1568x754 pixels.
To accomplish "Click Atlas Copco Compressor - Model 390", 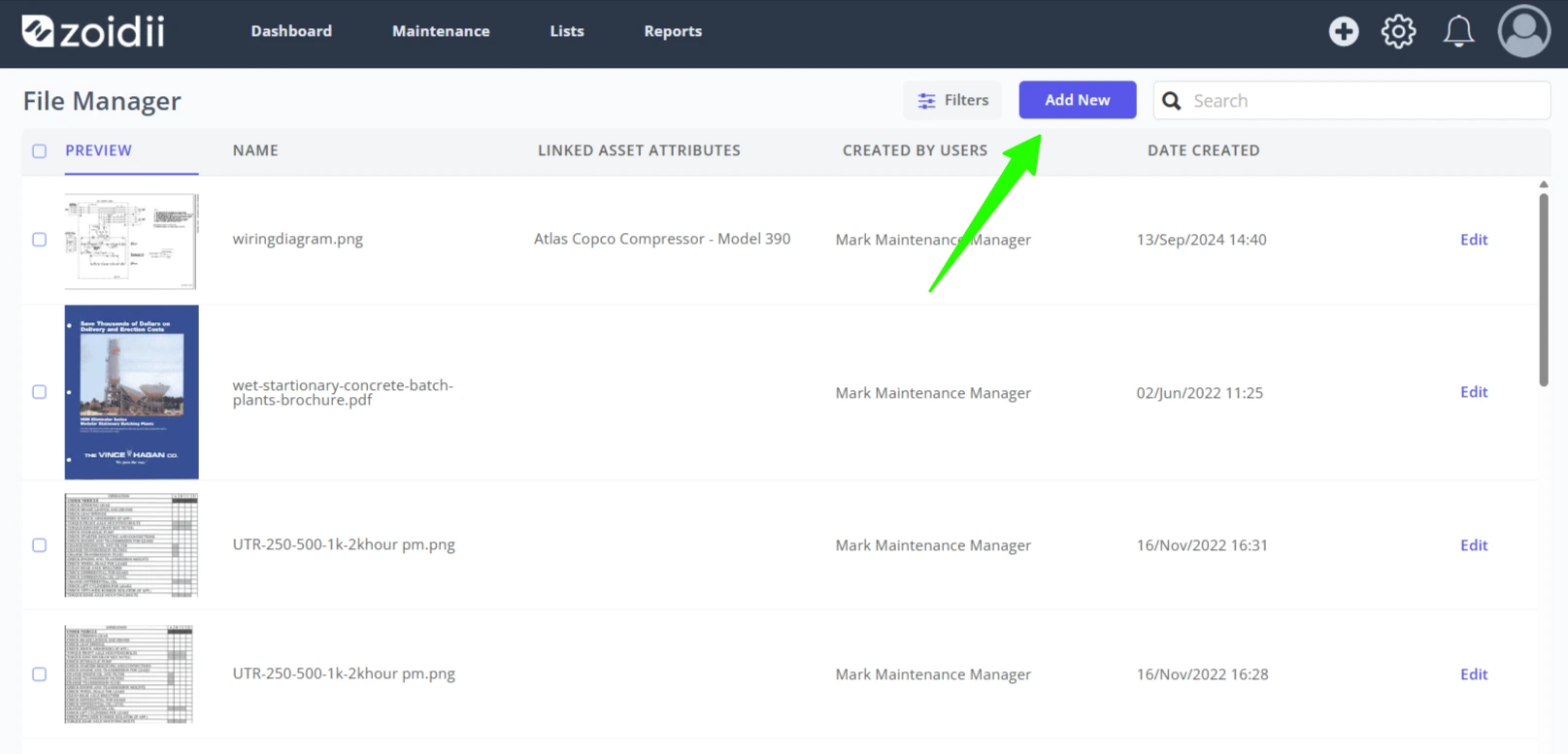I will pos(662,239).
